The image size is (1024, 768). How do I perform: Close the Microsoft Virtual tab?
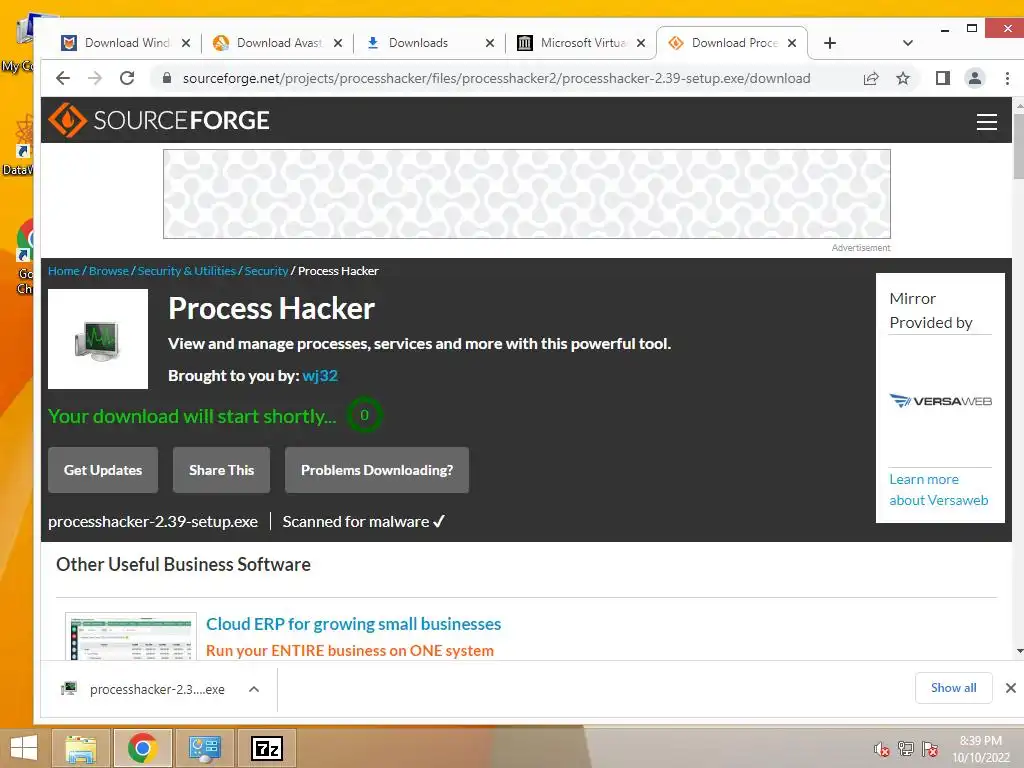[x=641, y=43]
